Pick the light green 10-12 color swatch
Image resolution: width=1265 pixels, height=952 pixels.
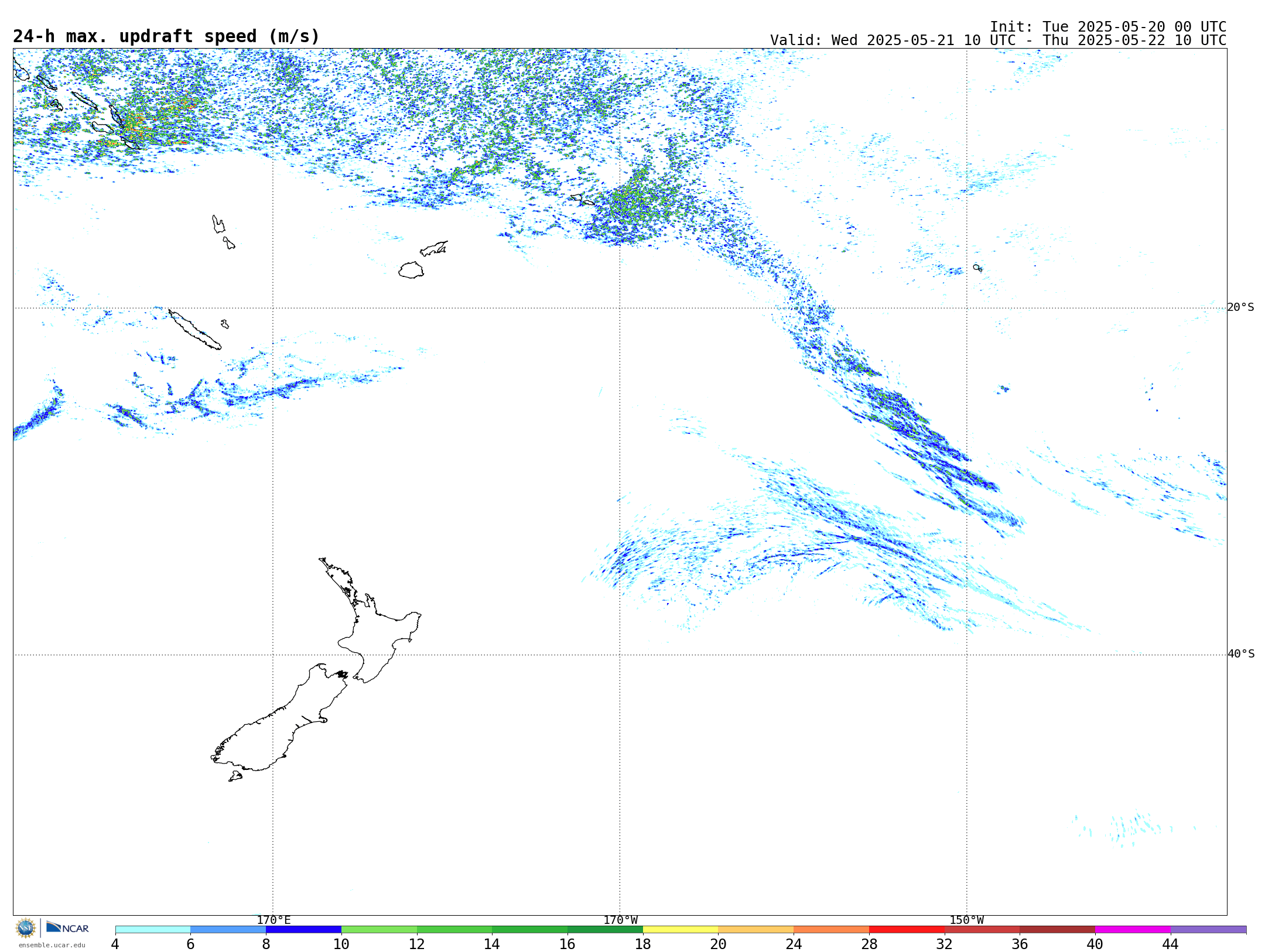coord(379,930)
